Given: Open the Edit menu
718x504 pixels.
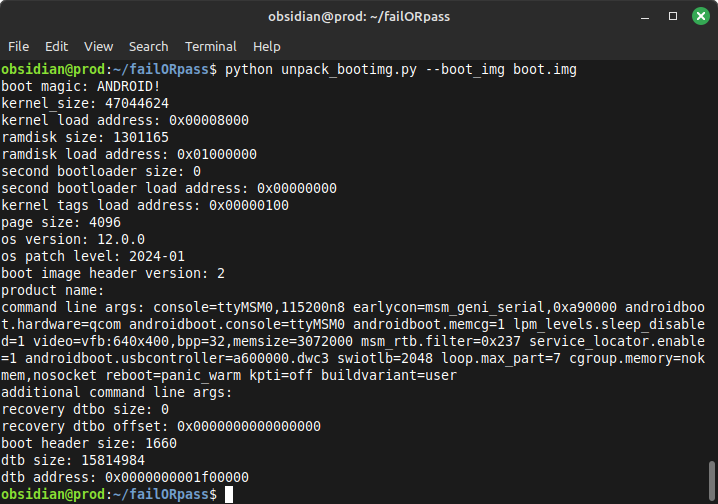Looking at the screenshot, I should pyautogui.click(x=56, y=46).
